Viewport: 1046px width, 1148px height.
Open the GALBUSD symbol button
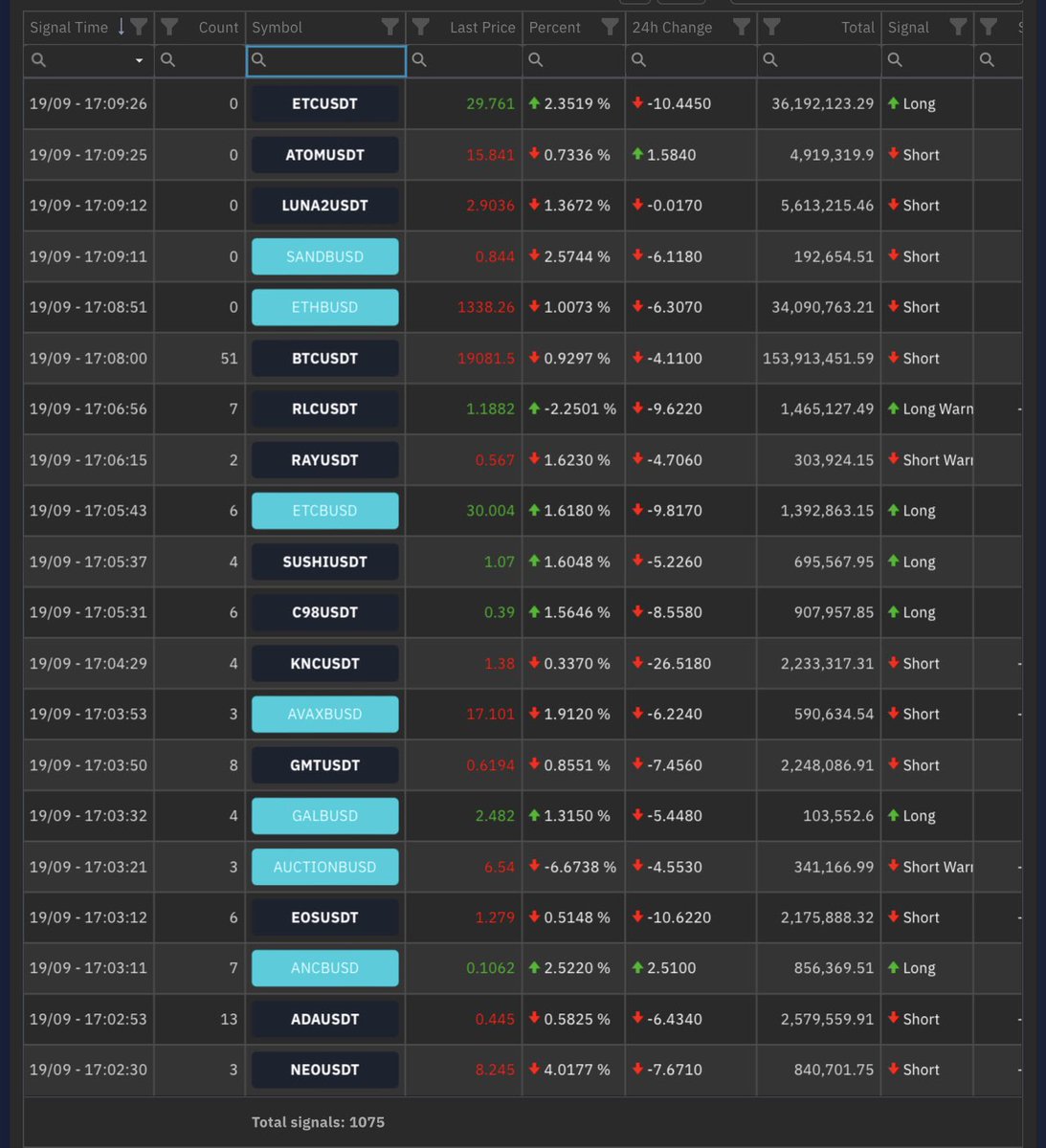tap(324, 816)
